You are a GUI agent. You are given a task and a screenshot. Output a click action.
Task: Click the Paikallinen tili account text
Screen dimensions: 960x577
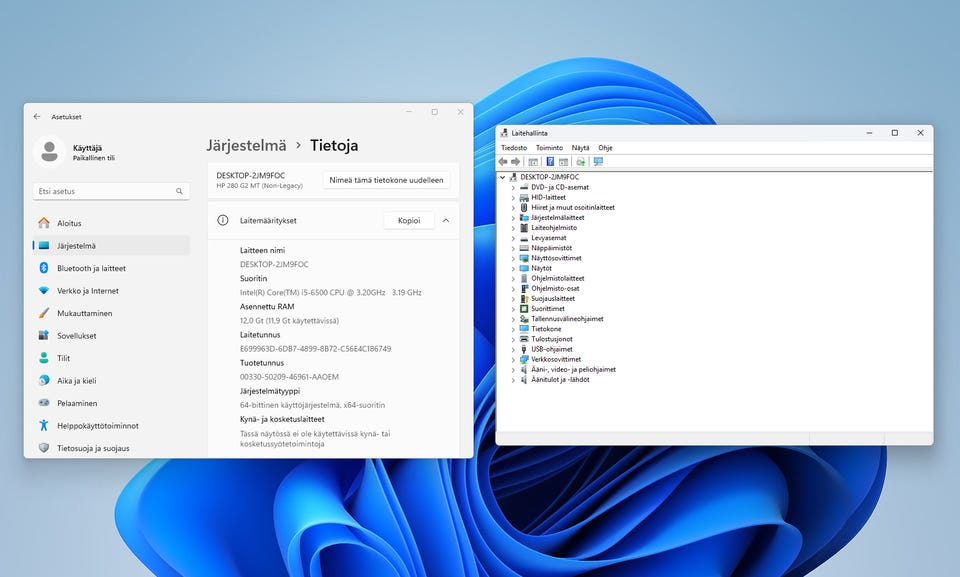[x=94, y=158]
